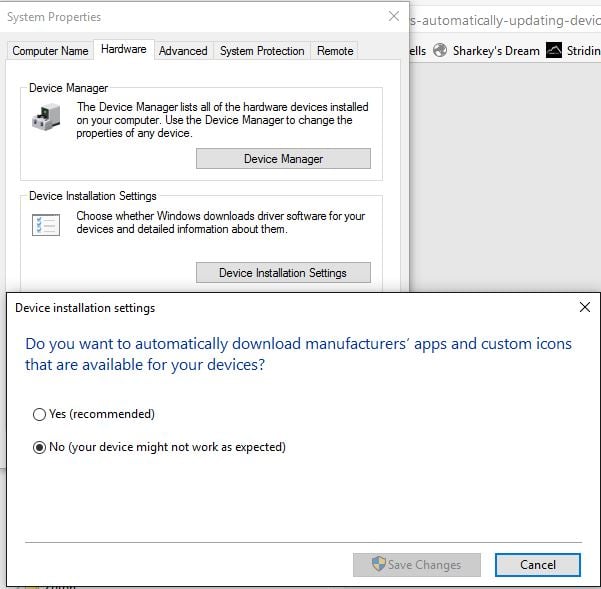The width and height of the screenshot is (601, 589).
Task: Click the Sharkey's Dream bookmark icon
Action: tap(439, 51)
